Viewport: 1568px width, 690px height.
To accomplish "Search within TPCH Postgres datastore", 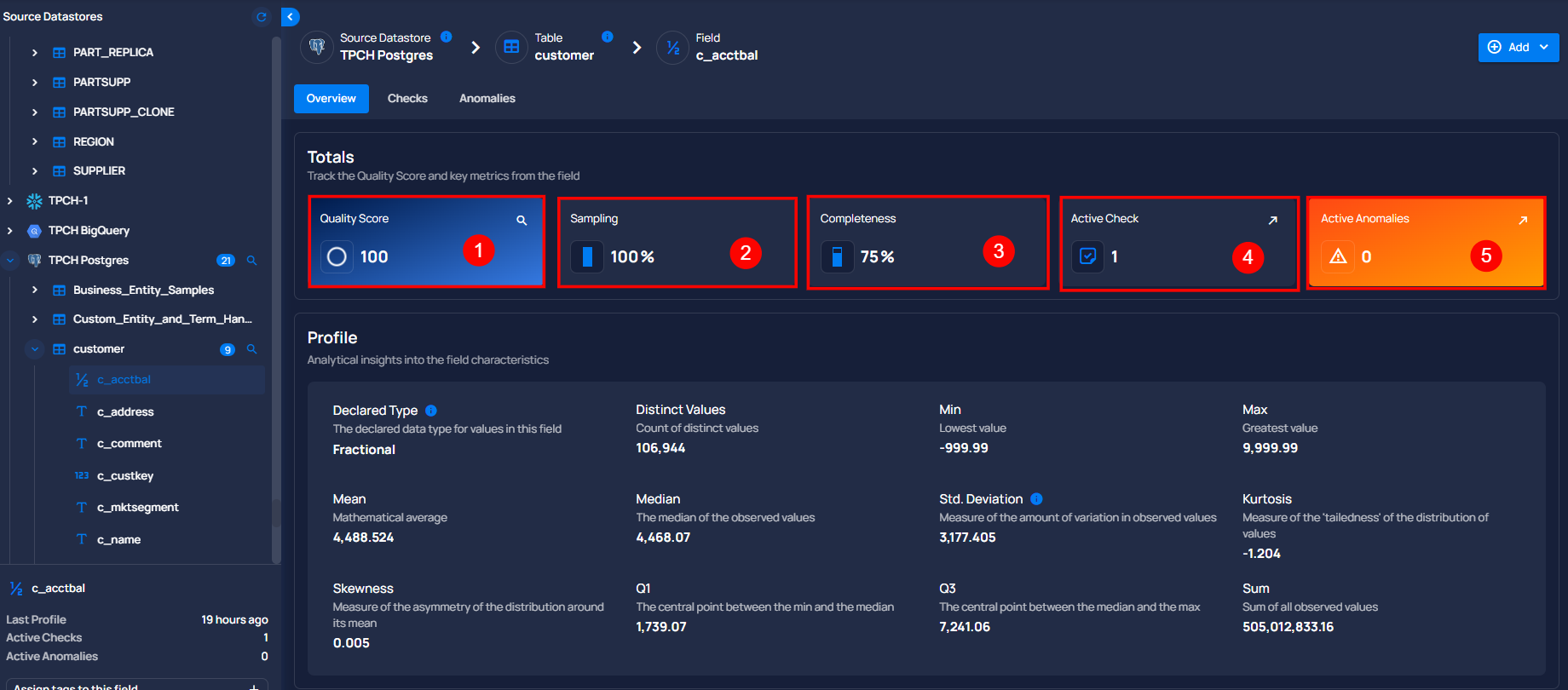I will pos(251,261).
